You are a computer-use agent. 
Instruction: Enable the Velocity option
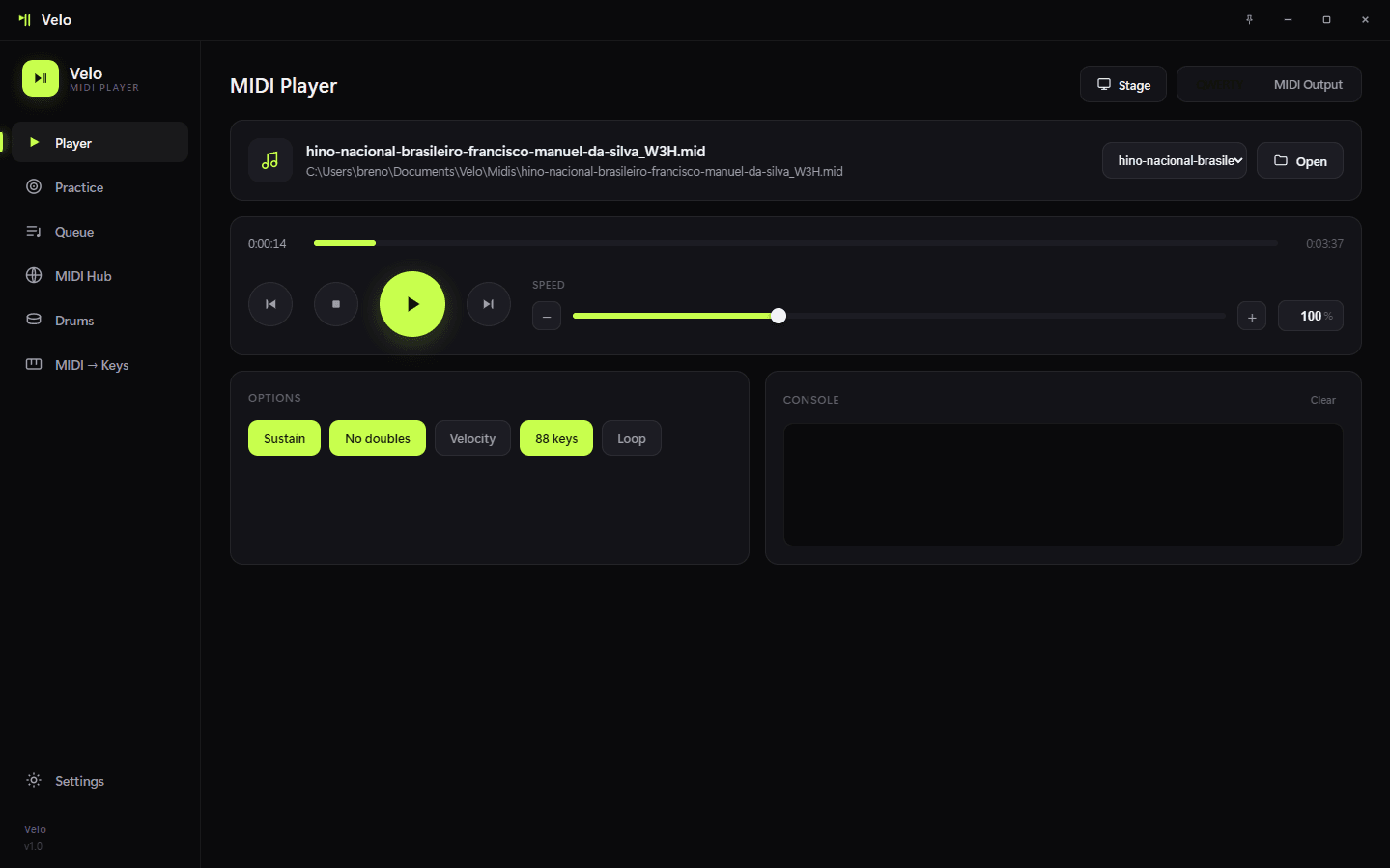(472, 438)
